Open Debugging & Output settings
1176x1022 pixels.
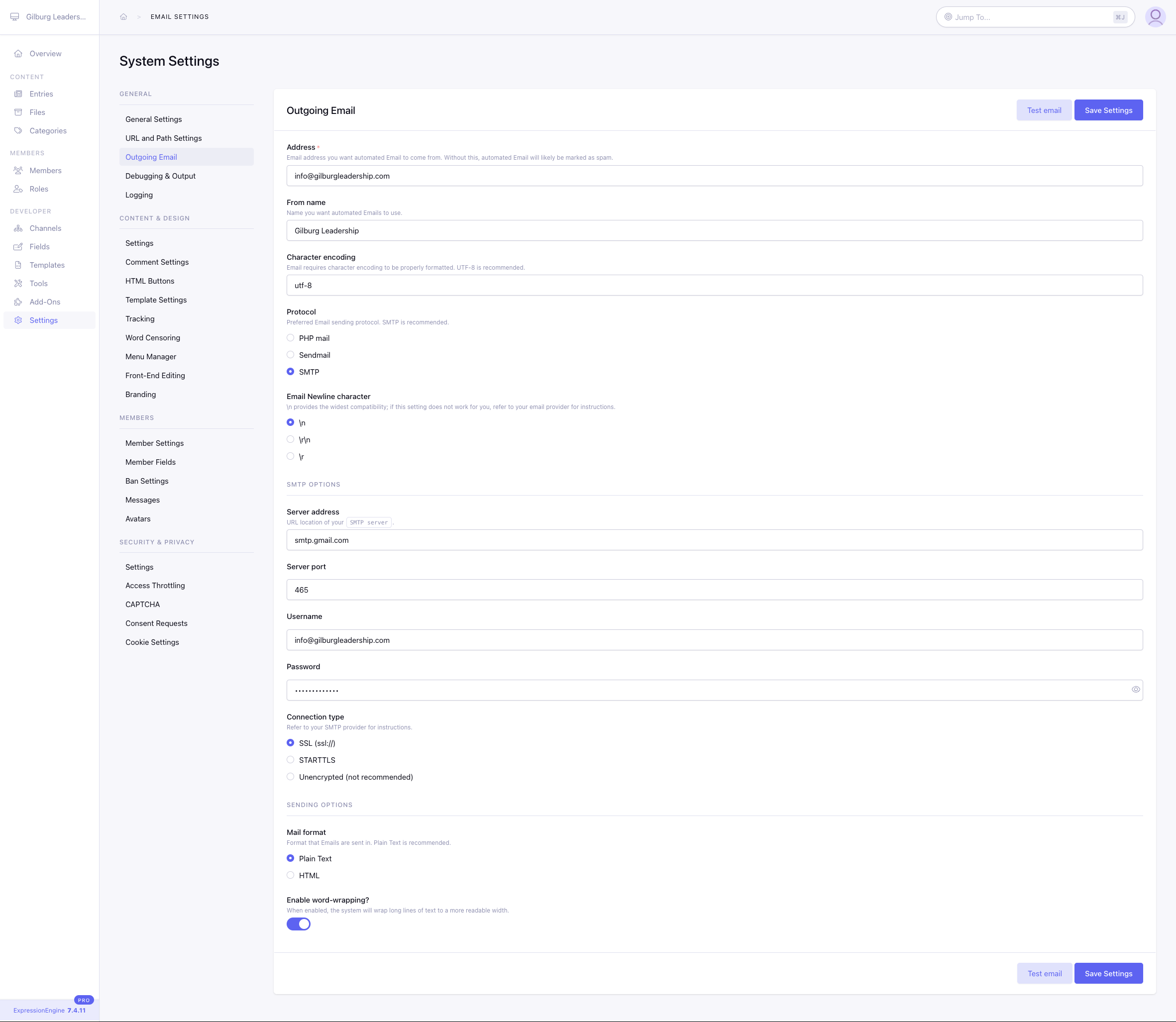[160, 176]
